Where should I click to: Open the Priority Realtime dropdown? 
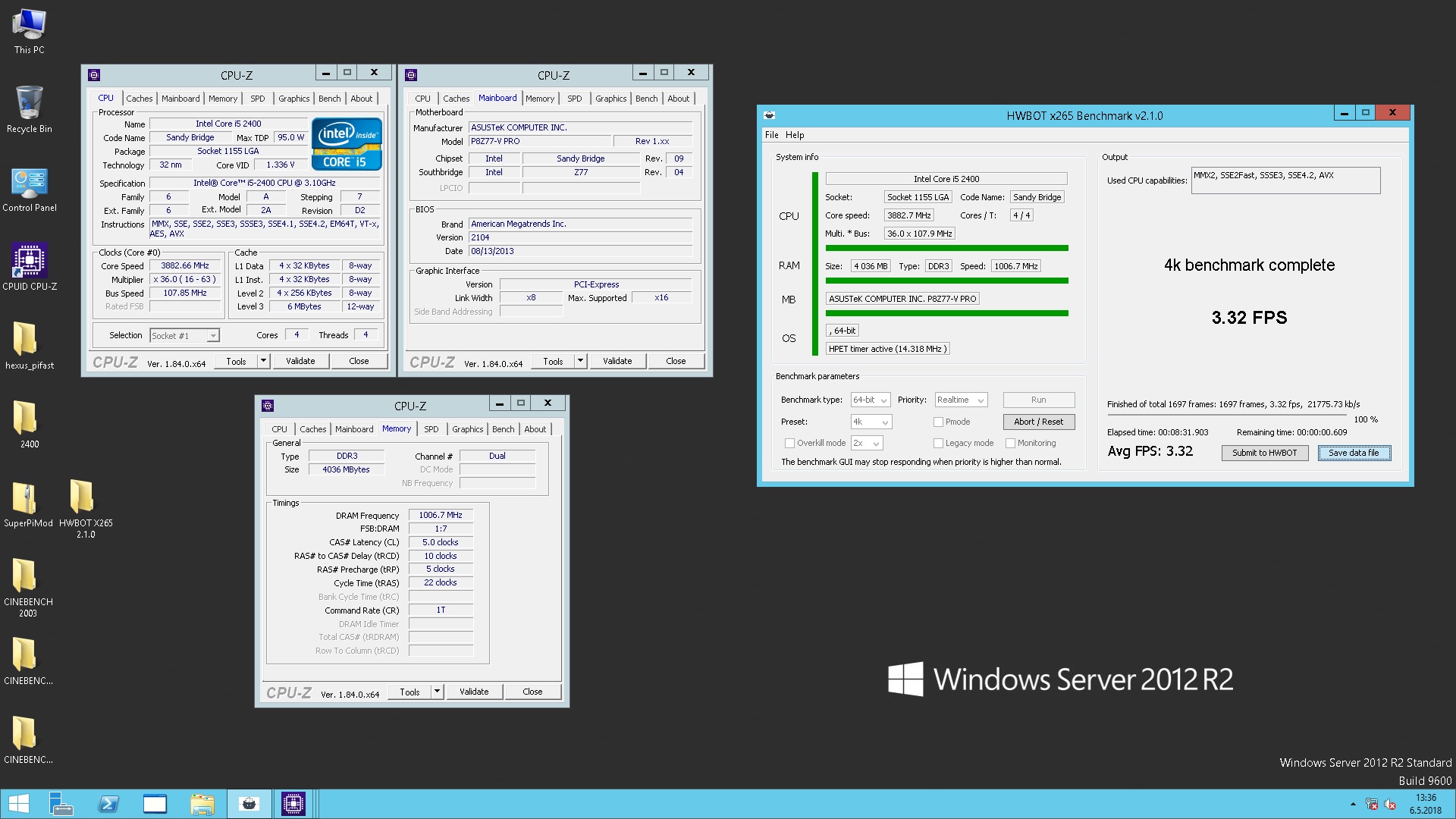click(961, 400)
